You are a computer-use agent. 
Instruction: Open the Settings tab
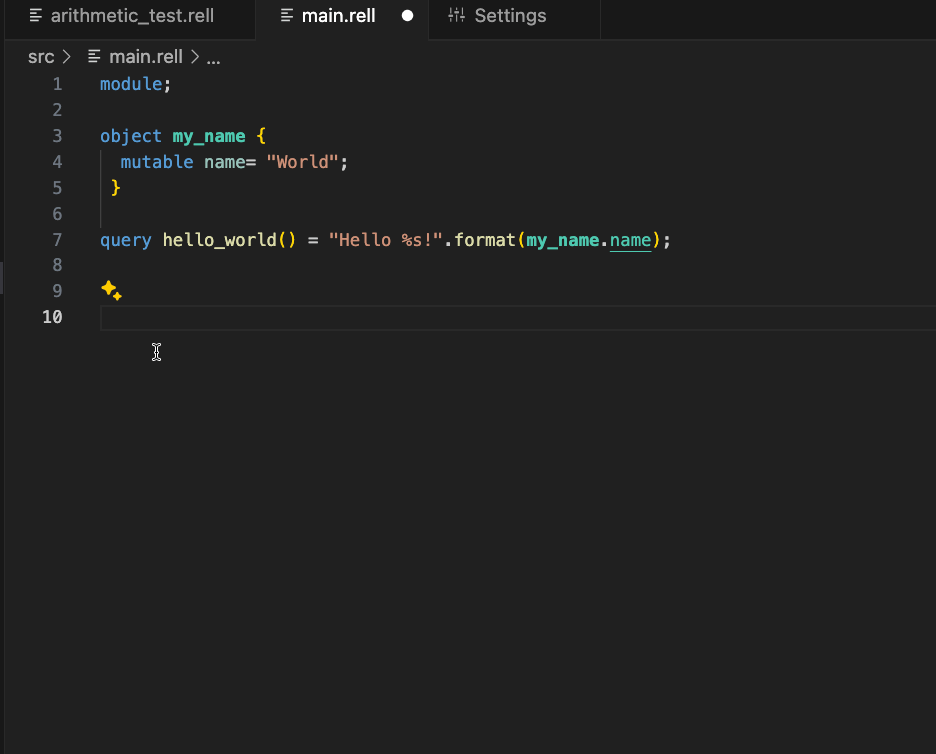510,16
